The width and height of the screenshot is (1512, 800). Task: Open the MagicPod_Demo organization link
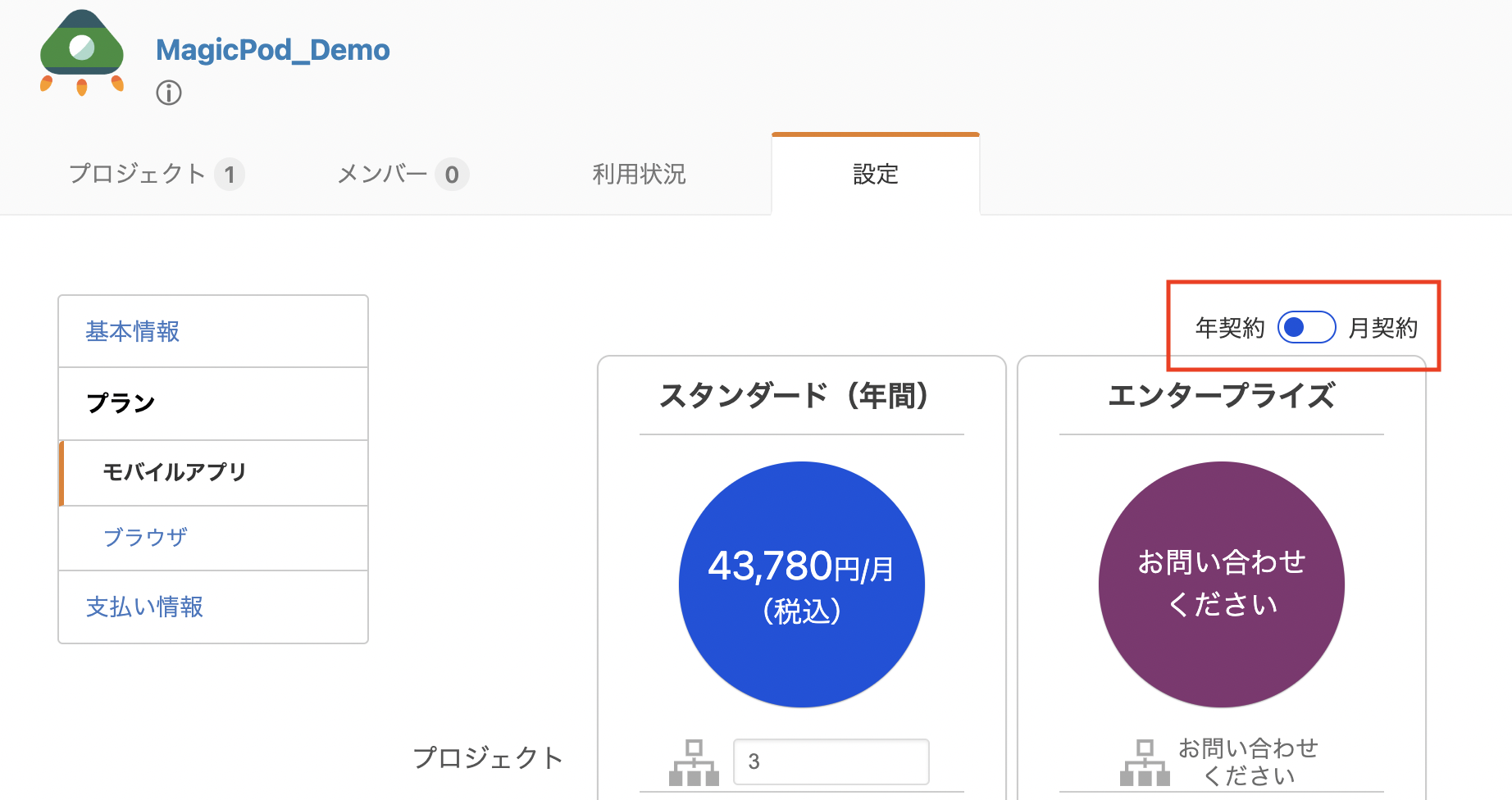click(273, 50)
